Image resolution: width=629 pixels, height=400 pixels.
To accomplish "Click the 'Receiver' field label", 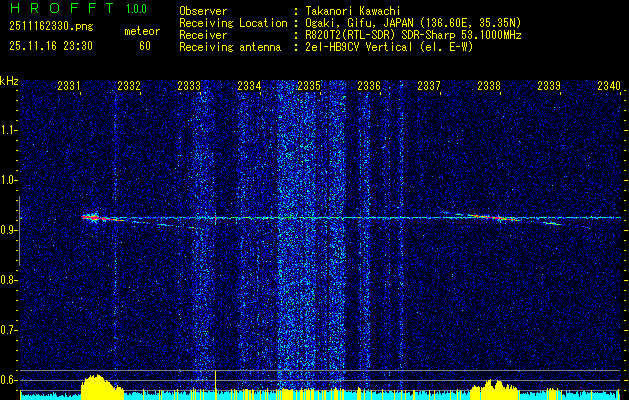I will 203,35.
